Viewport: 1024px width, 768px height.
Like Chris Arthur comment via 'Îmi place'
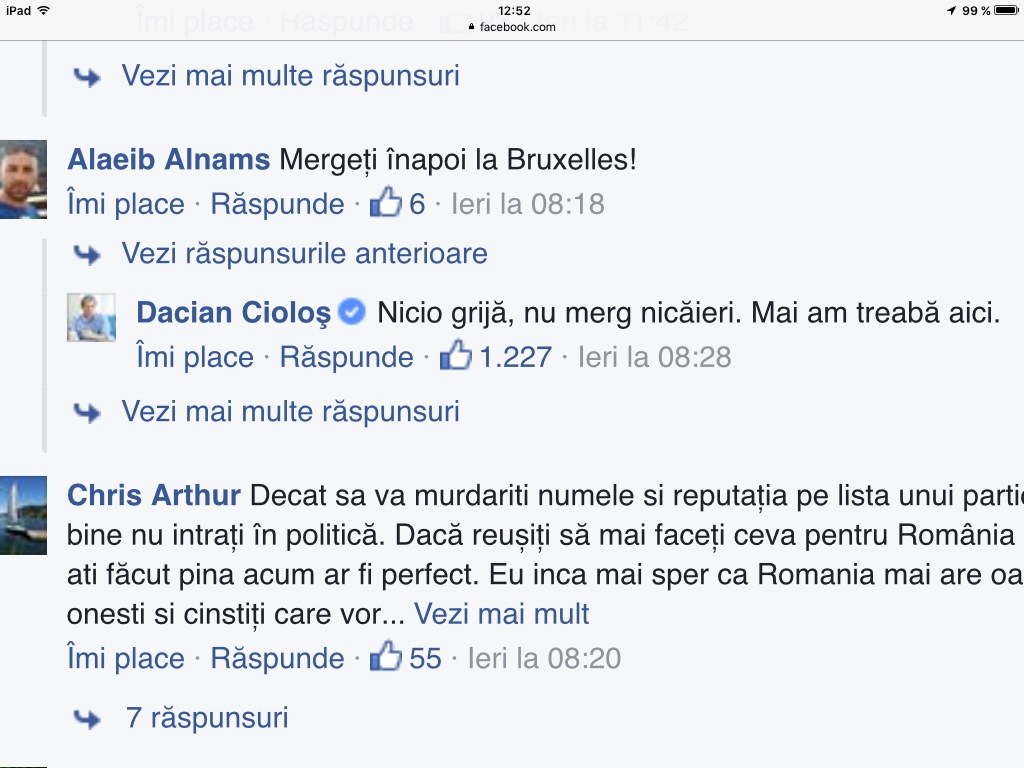(126, 658)
